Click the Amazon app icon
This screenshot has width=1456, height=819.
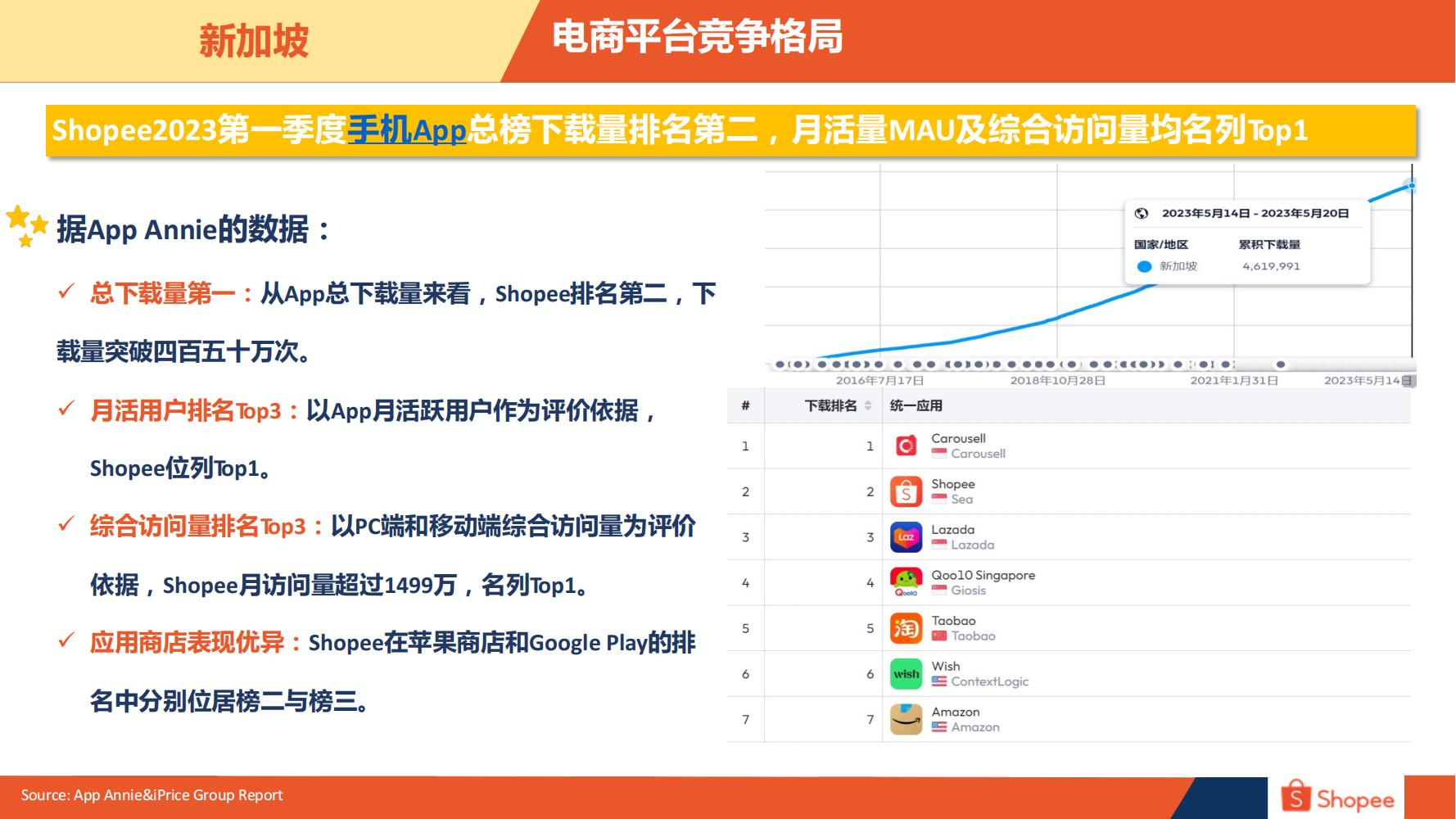[906, 719]
